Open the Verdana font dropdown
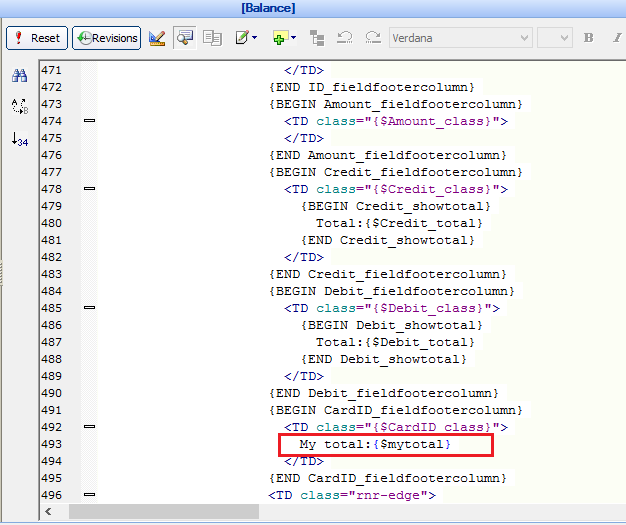This screenshot has width=626, height=525. [x=461, y=38]
